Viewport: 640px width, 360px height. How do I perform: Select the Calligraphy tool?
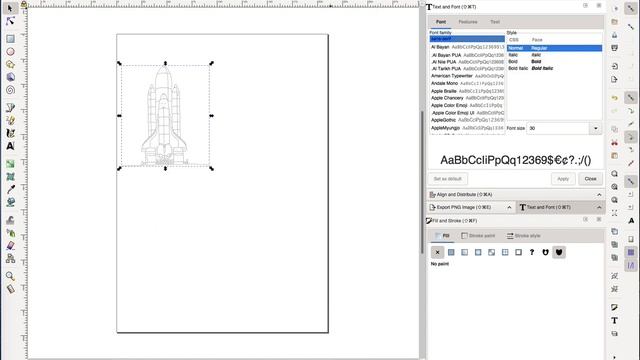tap(10, 133)
